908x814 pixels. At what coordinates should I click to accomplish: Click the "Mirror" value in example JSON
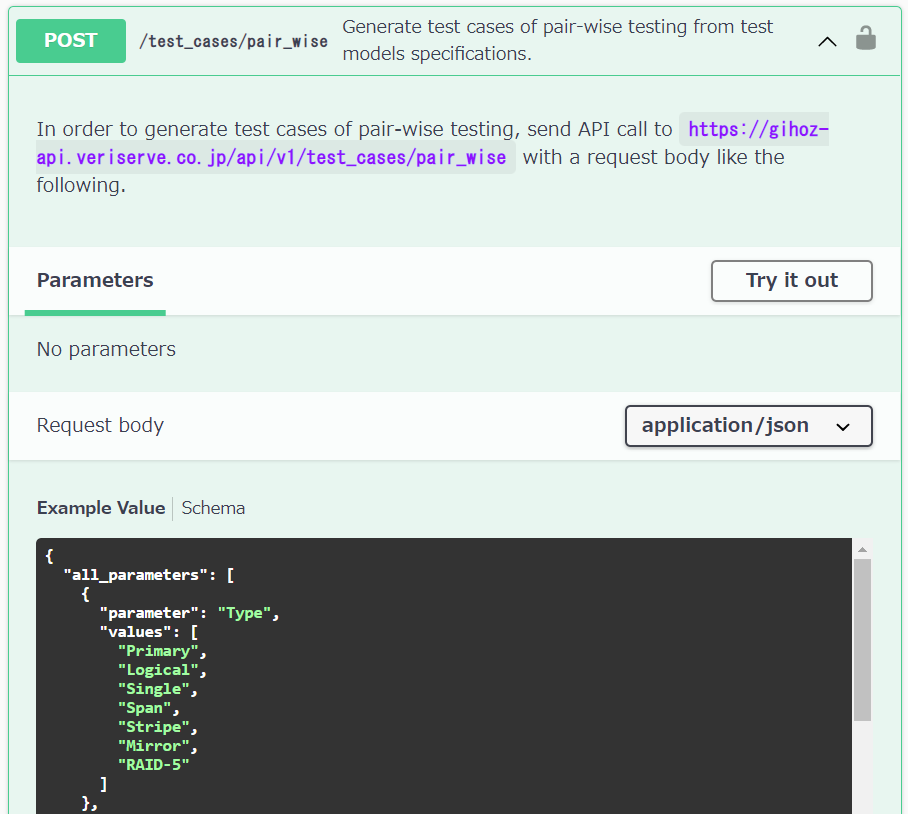pyautogui.click(x=153, y=746)
